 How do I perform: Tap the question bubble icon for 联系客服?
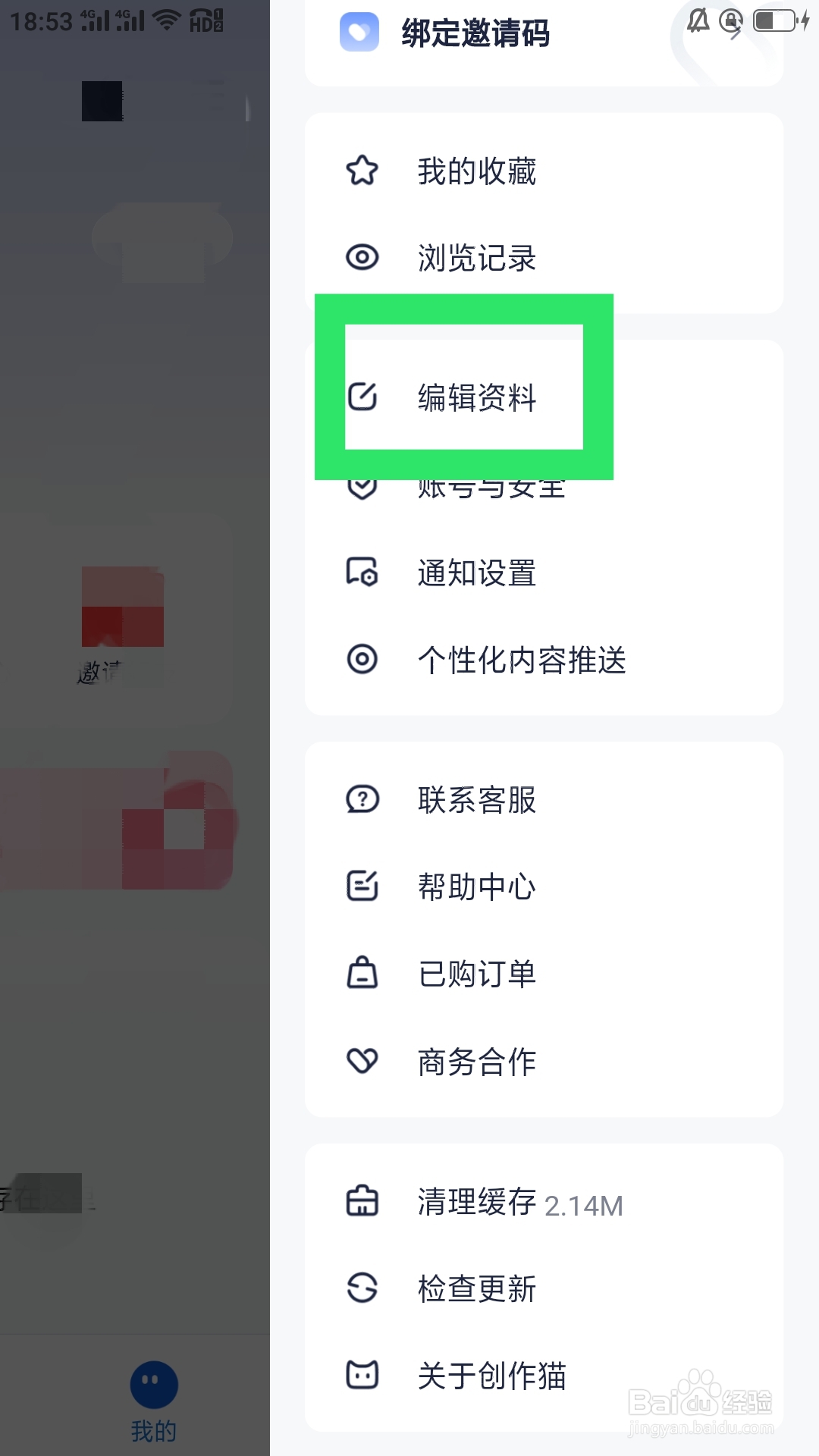pyautogui.click(x=362, y=799)
